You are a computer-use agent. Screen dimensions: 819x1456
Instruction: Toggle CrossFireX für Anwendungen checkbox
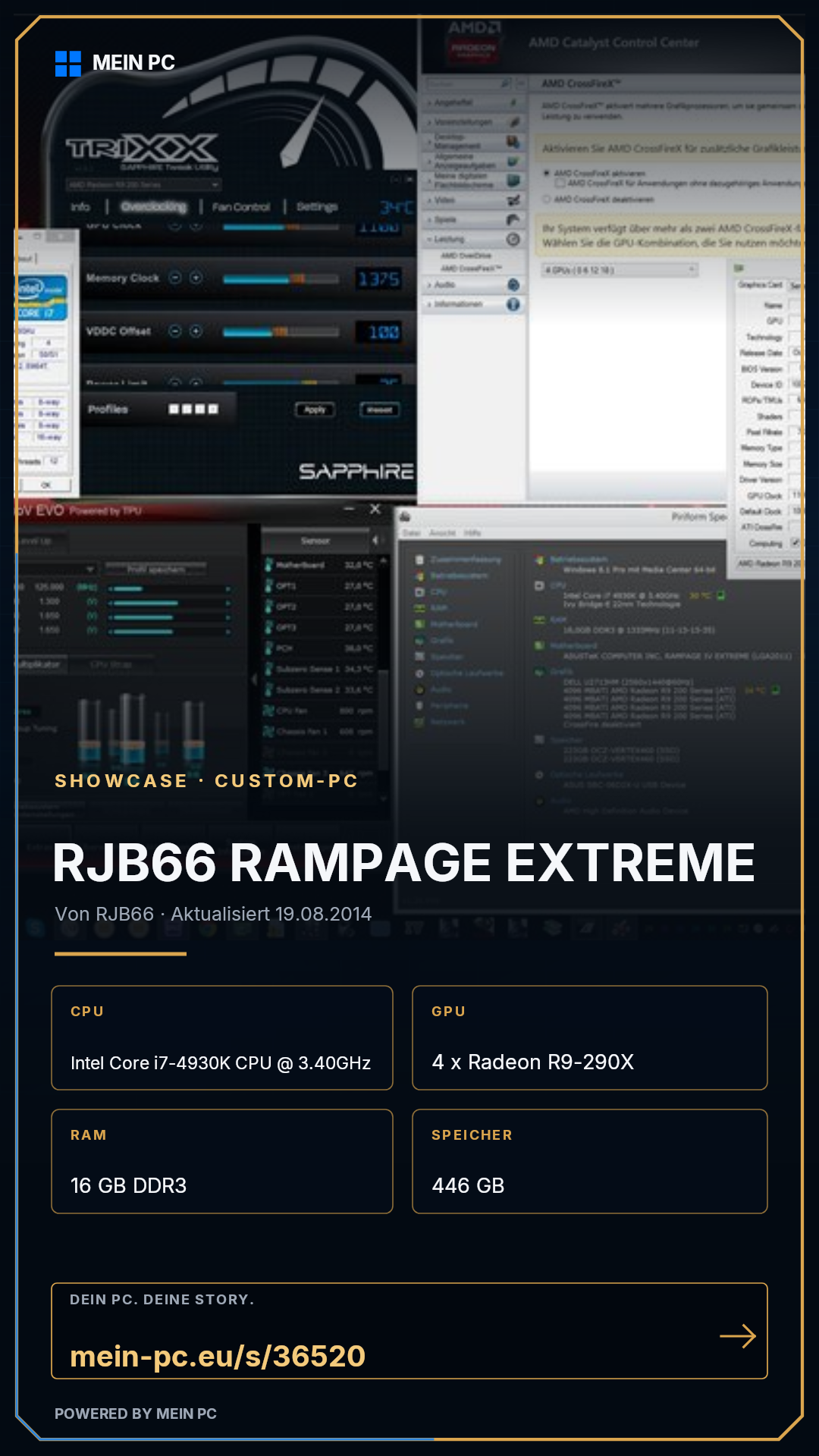(x=560, y=184)
